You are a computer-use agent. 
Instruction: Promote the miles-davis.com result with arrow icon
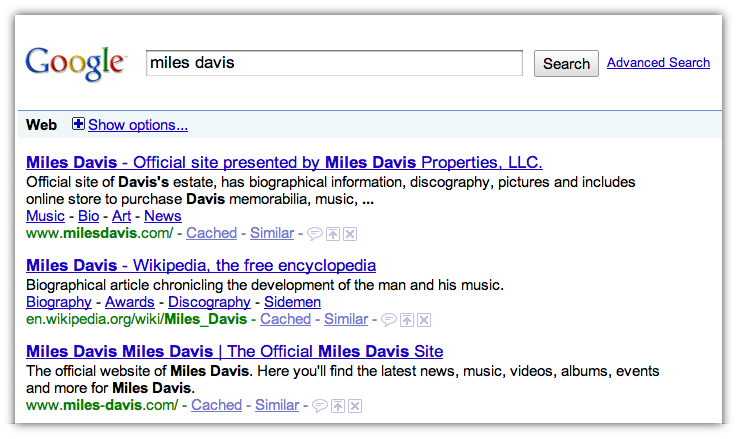337,406
